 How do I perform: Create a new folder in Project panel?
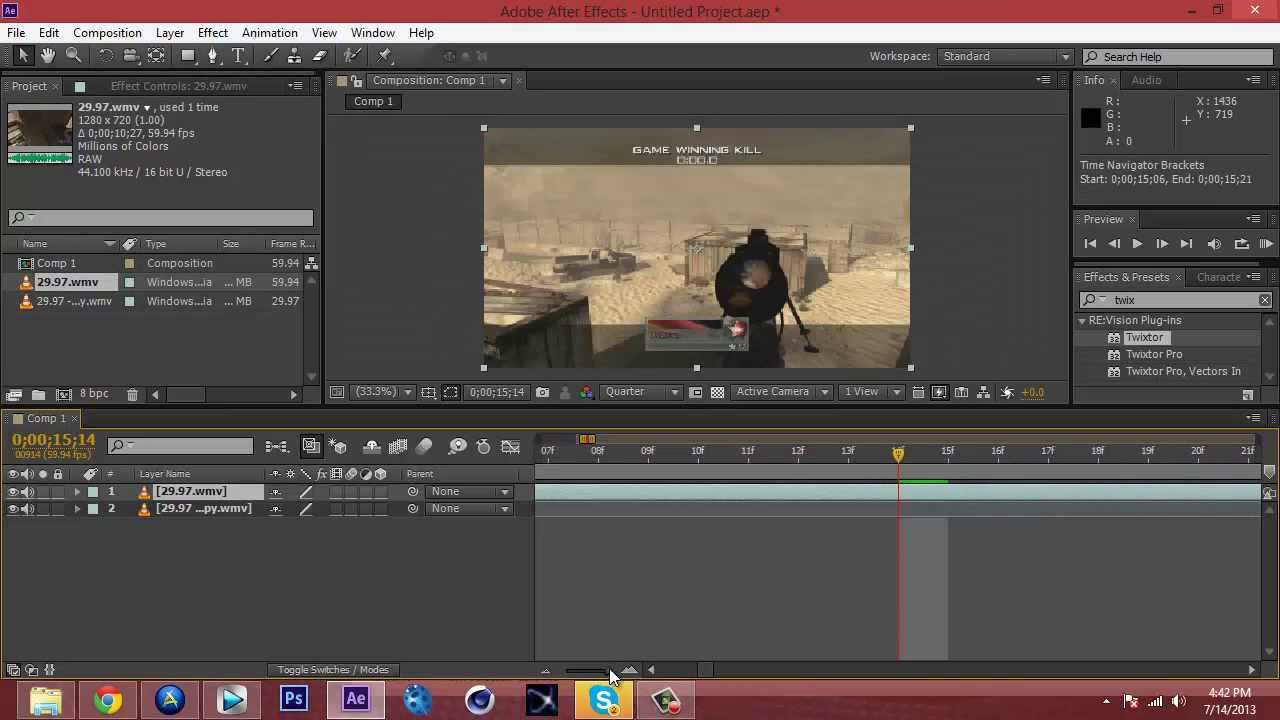click(38, 395)
